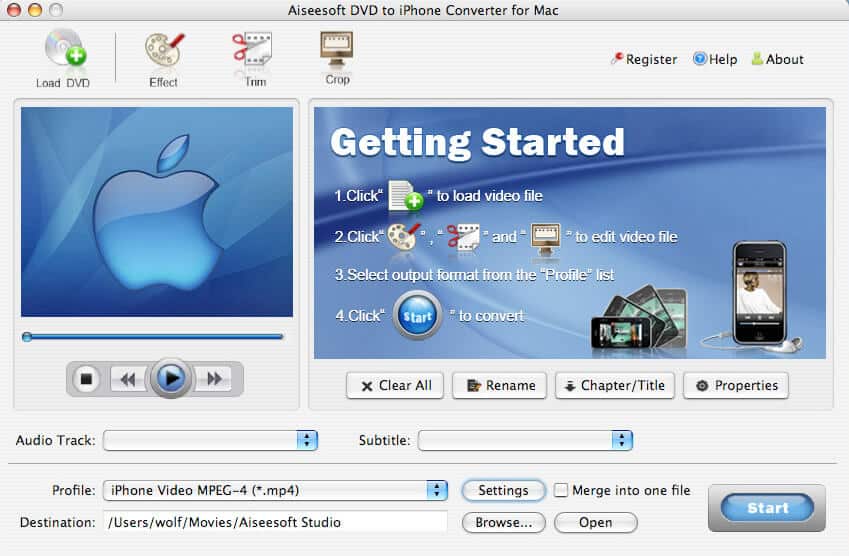Click the blue Start convert button
This screenshot has width=849, height=556.
tap(767, 508)
